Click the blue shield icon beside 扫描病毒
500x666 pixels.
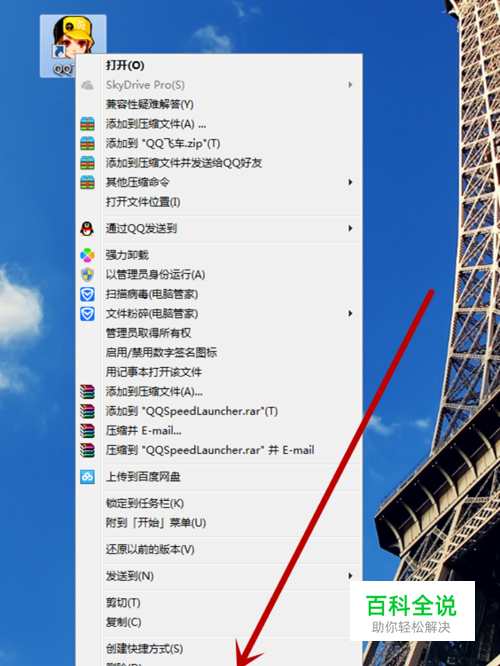point(88,294)
